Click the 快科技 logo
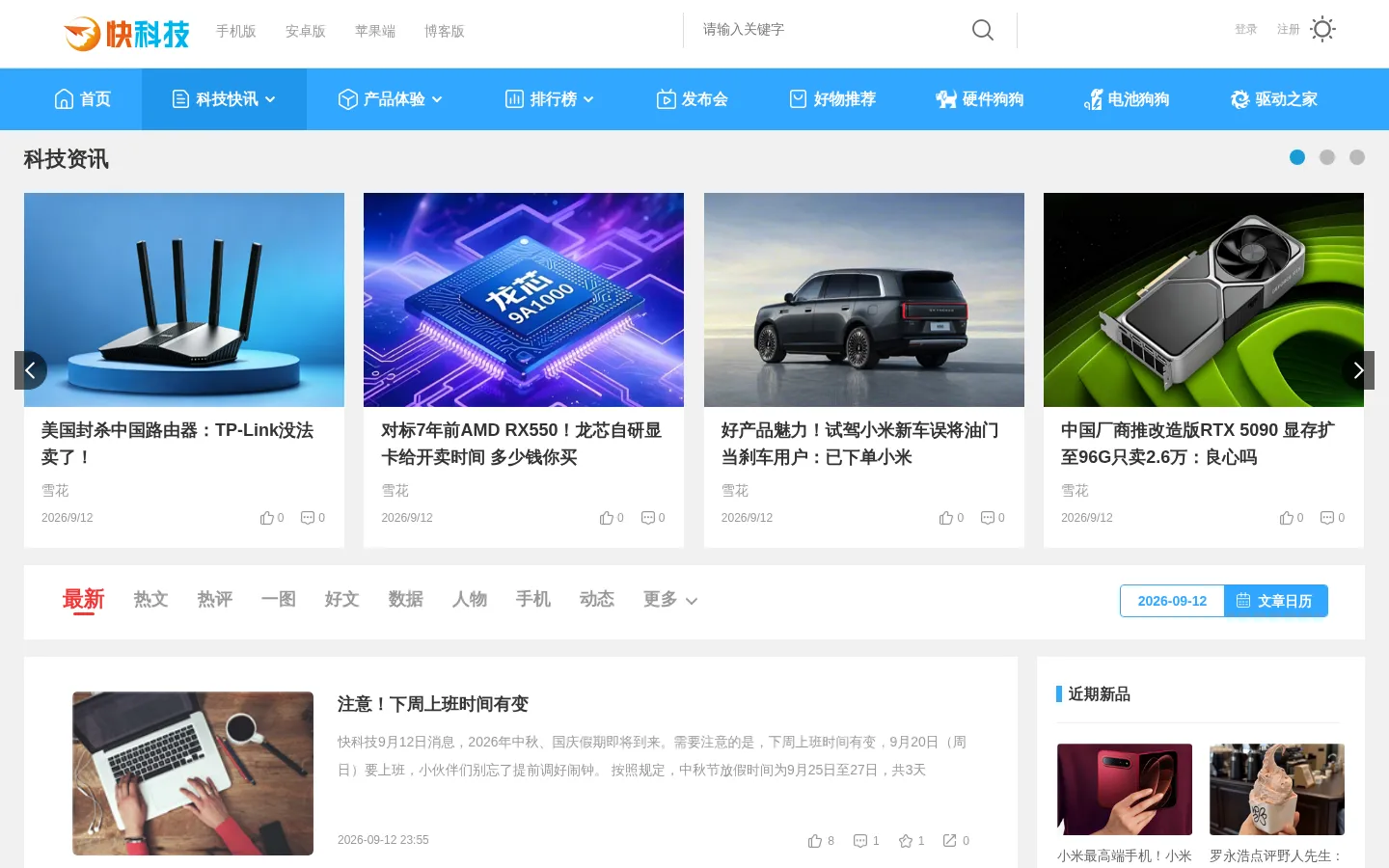Screen dimensions: 1389x868 [126, 34]
